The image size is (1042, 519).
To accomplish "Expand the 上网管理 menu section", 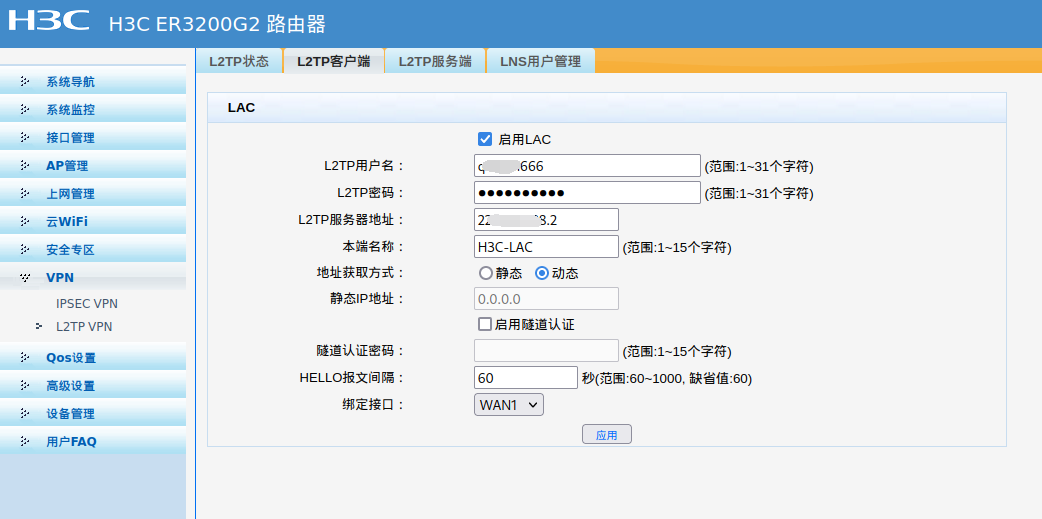I will [x=93, y=193].
